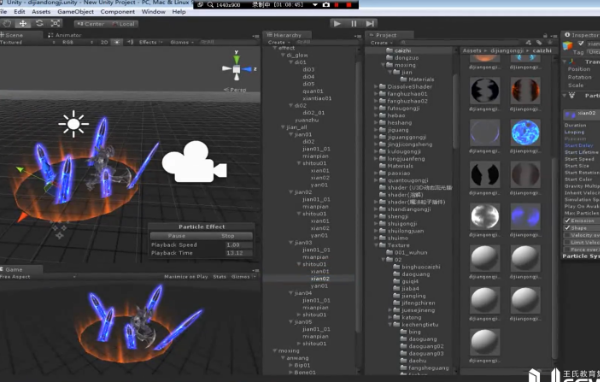Collapse the Transform component foldout
Image resolution: width=600 pixels, height=382 pixels.
coord(564,62)
